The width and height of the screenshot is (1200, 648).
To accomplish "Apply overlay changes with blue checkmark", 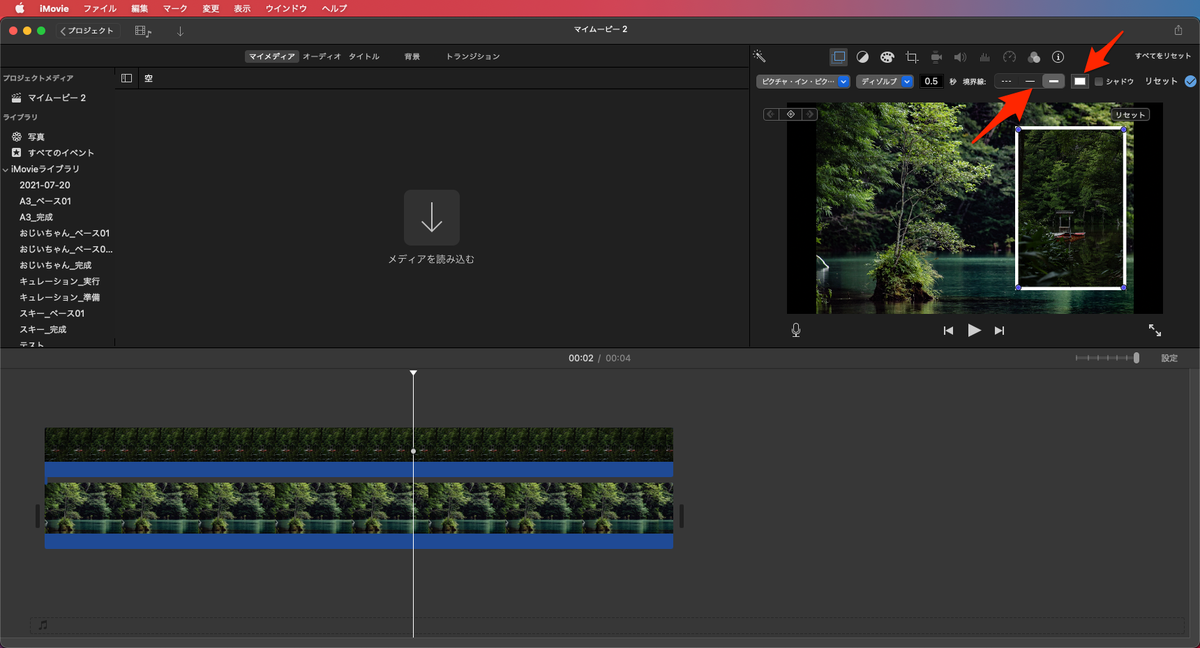I will click(x=1190, y=82).
